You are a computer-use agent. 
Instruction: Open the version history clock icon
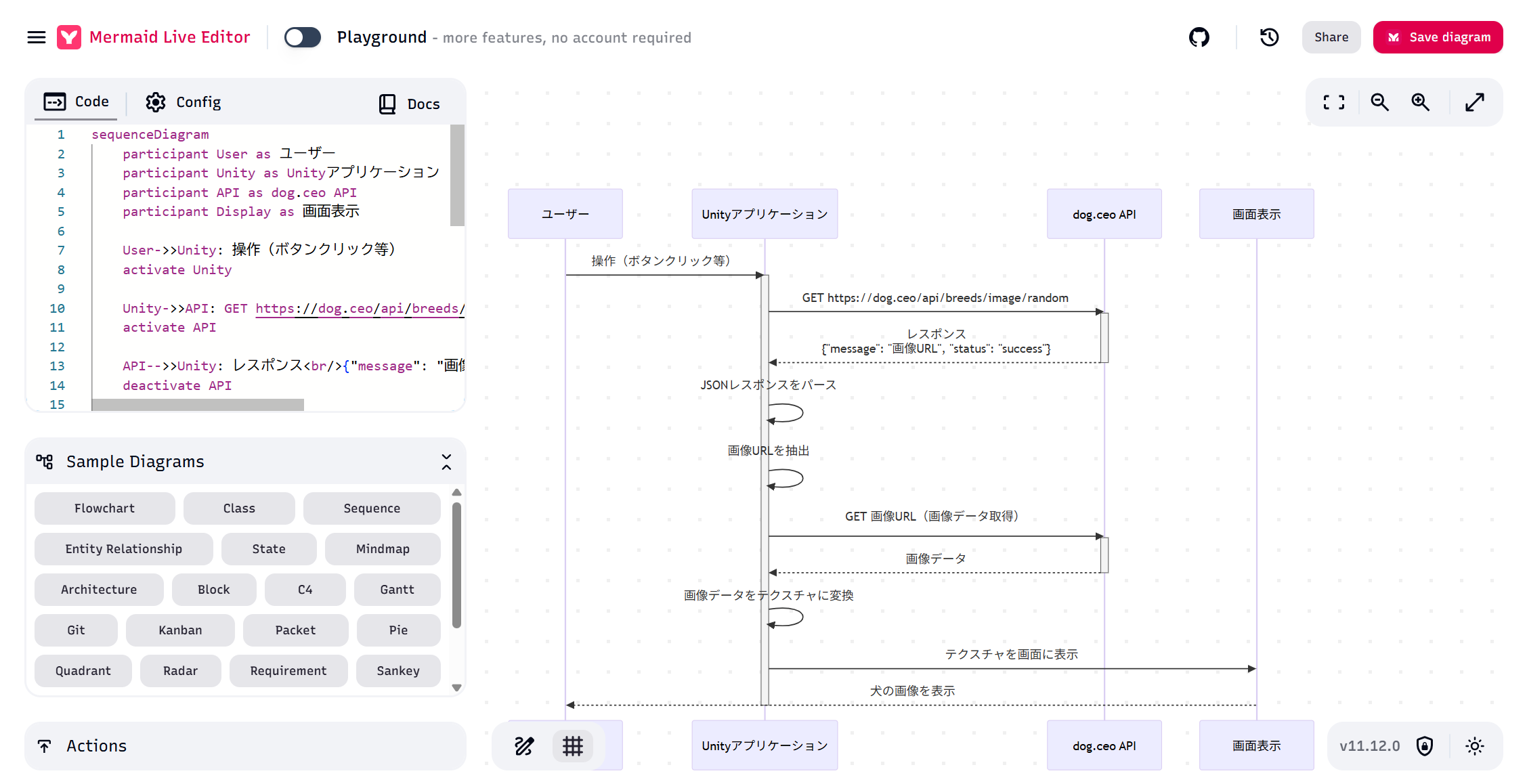(1269, 37)
